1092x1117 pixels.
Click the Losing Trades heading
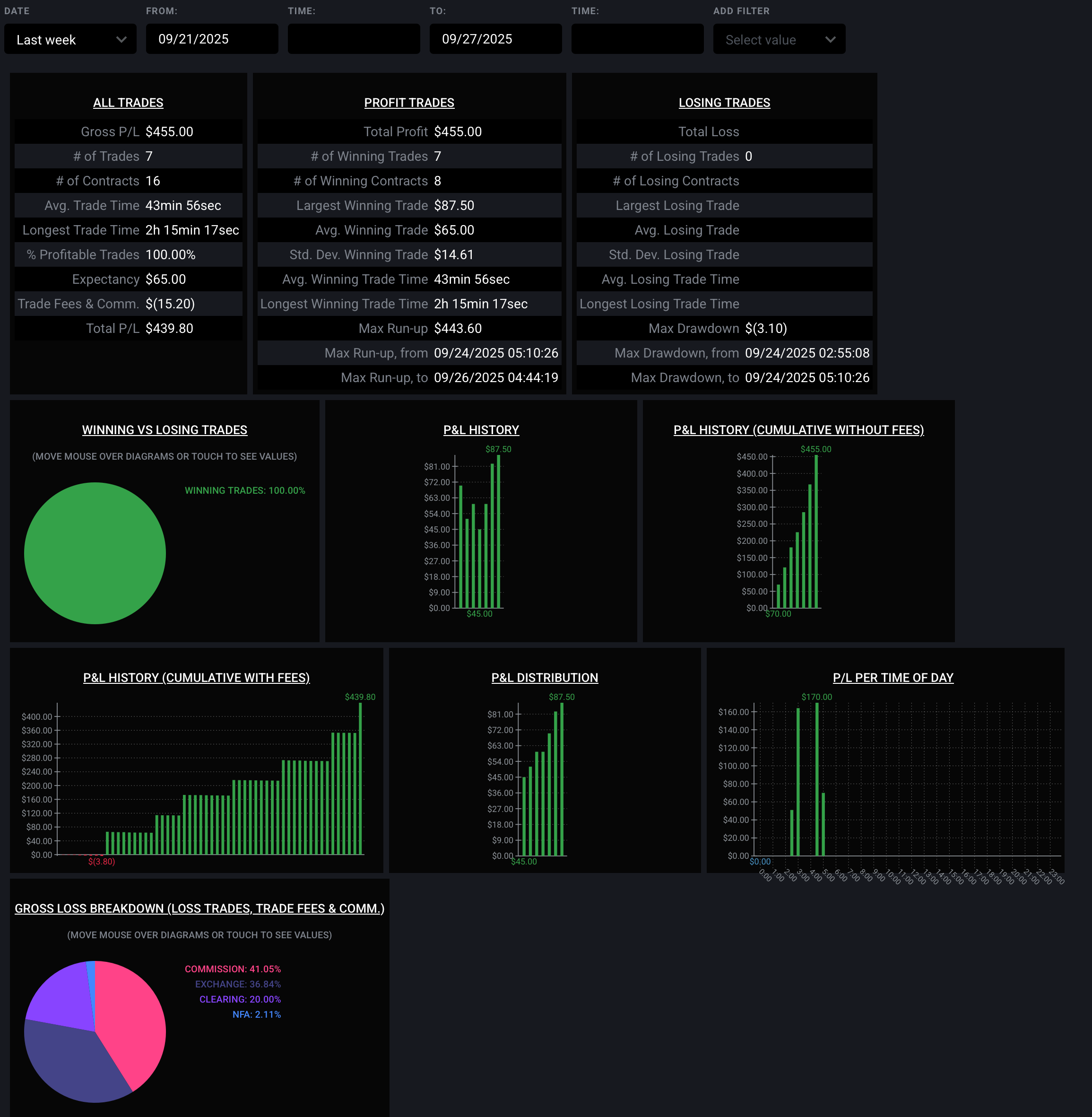pos(724,103)
